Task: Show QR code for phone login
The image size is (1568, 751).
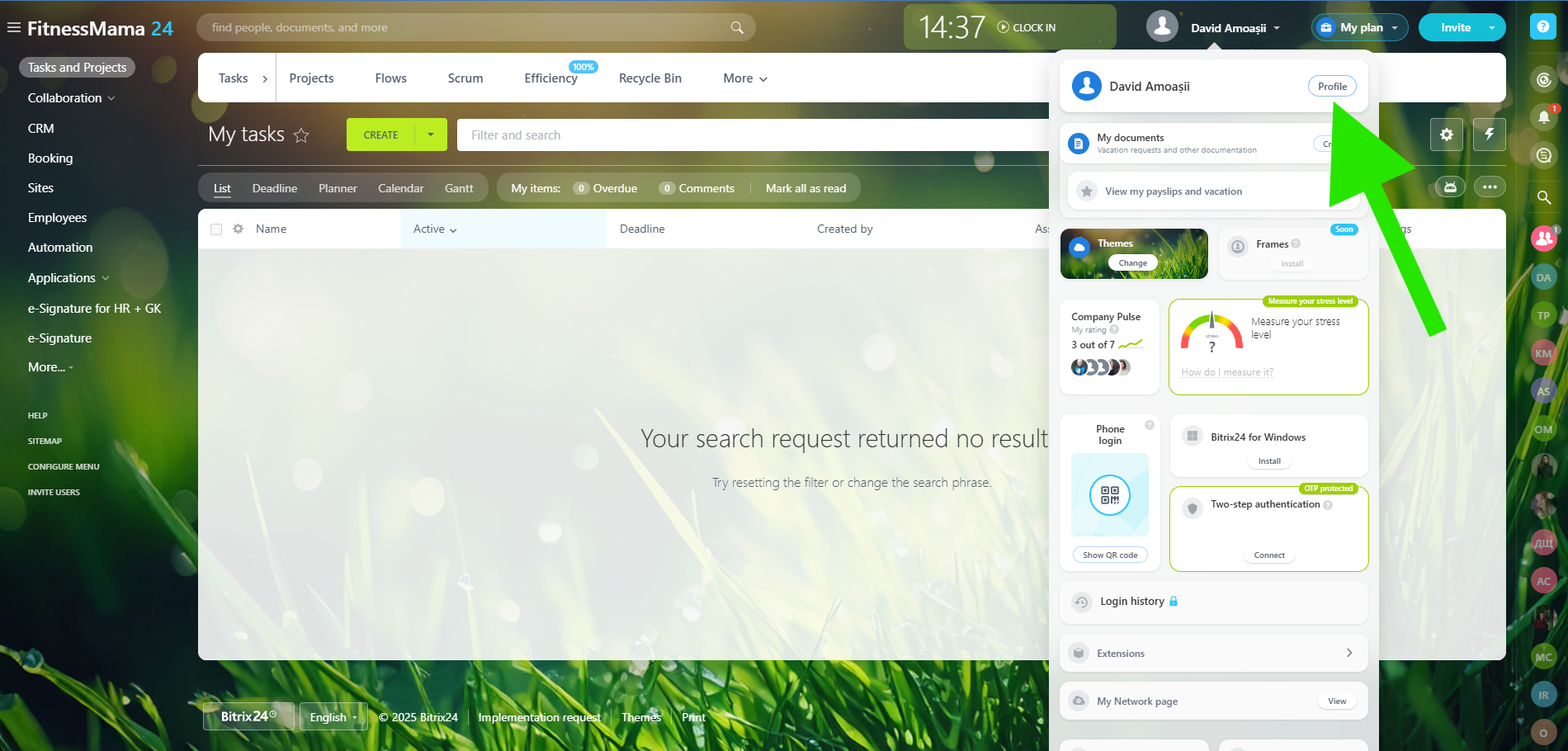Action: 1110,555
